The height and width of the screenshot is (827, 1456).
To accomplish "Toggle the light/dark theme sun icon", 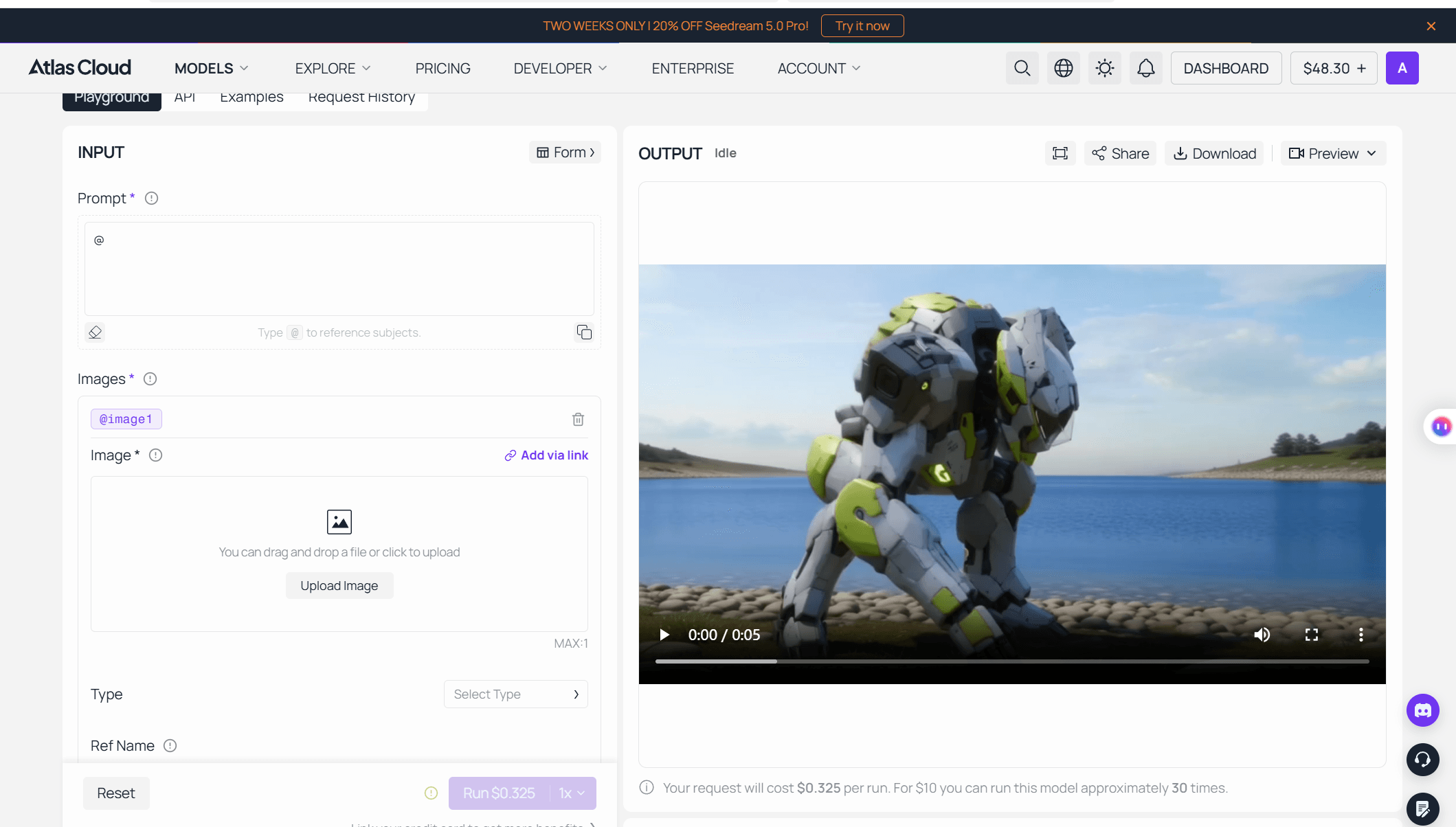I will pyautogui.click(x=1104, y=68).
